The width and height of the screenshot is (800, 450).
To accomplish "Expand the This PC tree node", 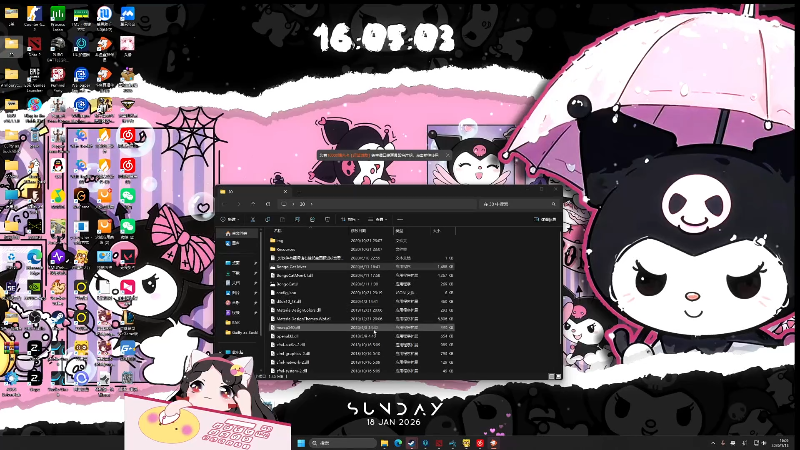I will pyautogui.click(x=220, y=352).
